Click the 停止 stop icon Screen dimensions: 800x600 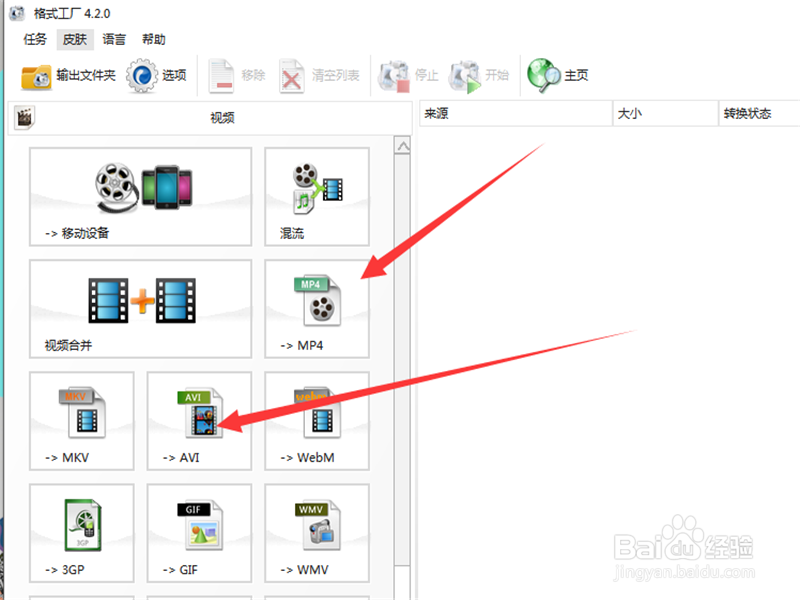point(394,77)
